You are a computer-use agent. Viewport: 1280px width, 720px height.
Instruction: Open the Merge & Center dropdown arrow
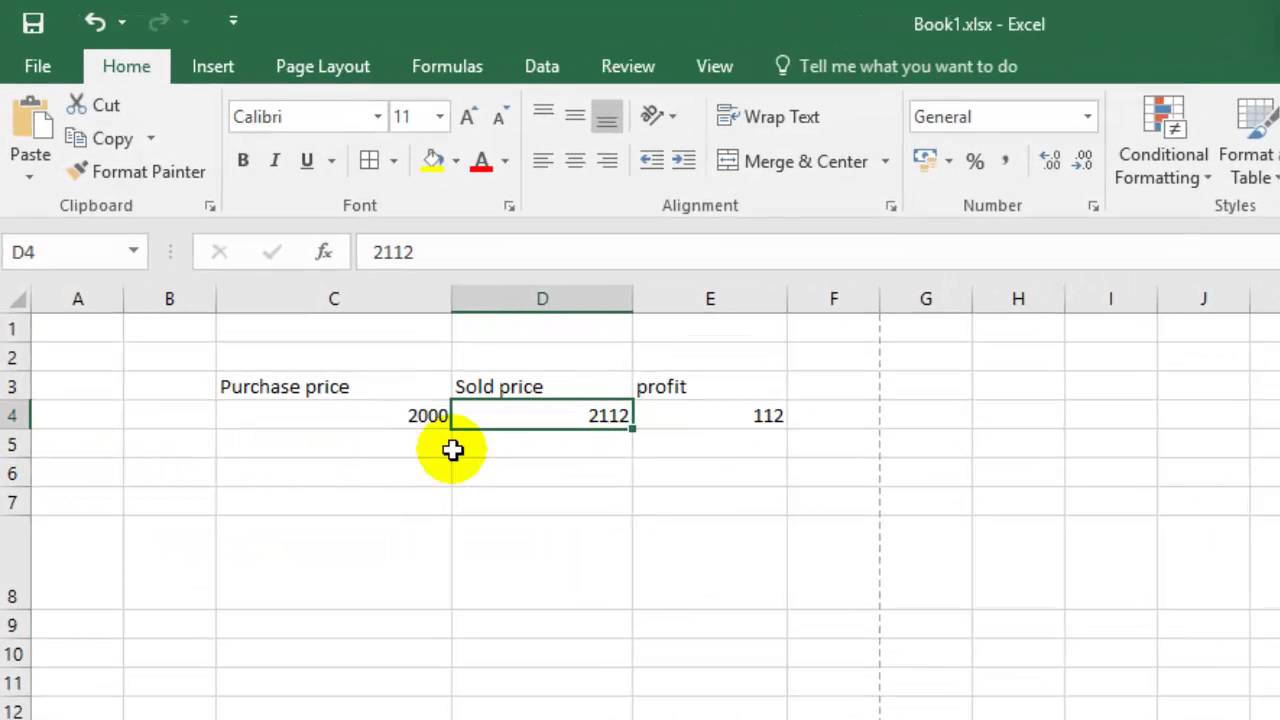[x=885, y=161]
